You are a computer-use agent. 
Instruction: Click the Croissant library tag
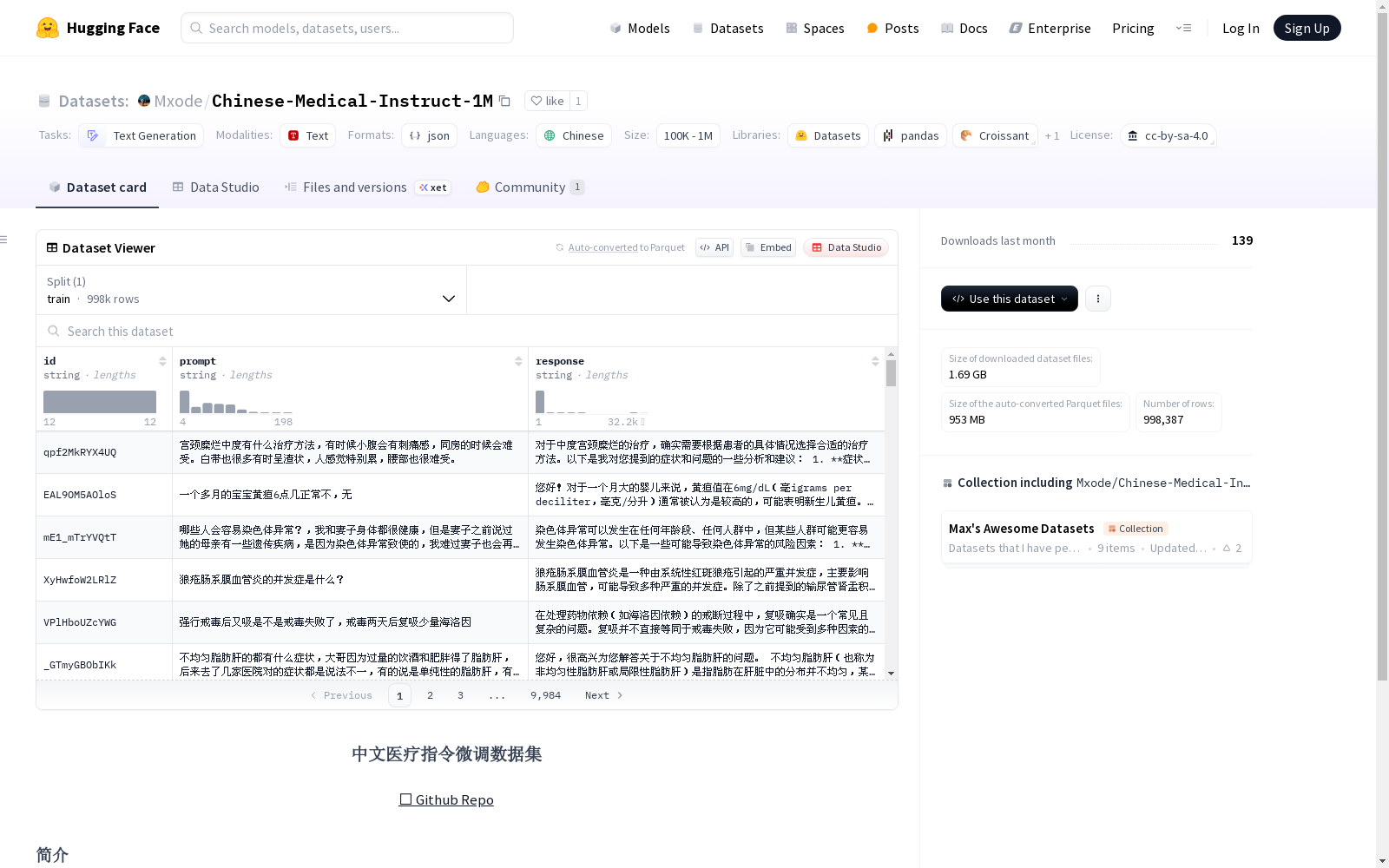(x=995, y=135)
